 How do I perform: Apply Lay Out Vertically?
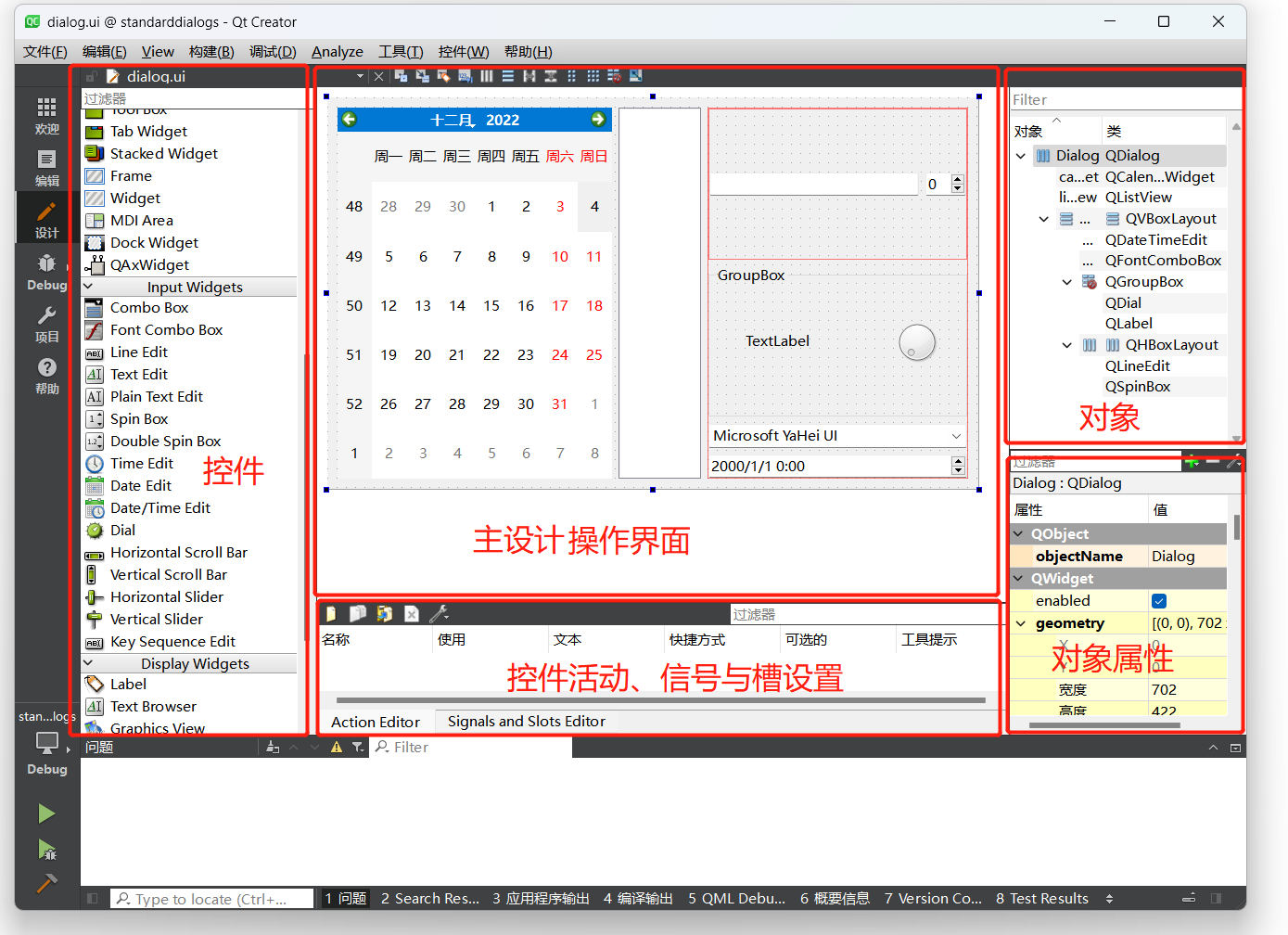[x=508, y=76]
